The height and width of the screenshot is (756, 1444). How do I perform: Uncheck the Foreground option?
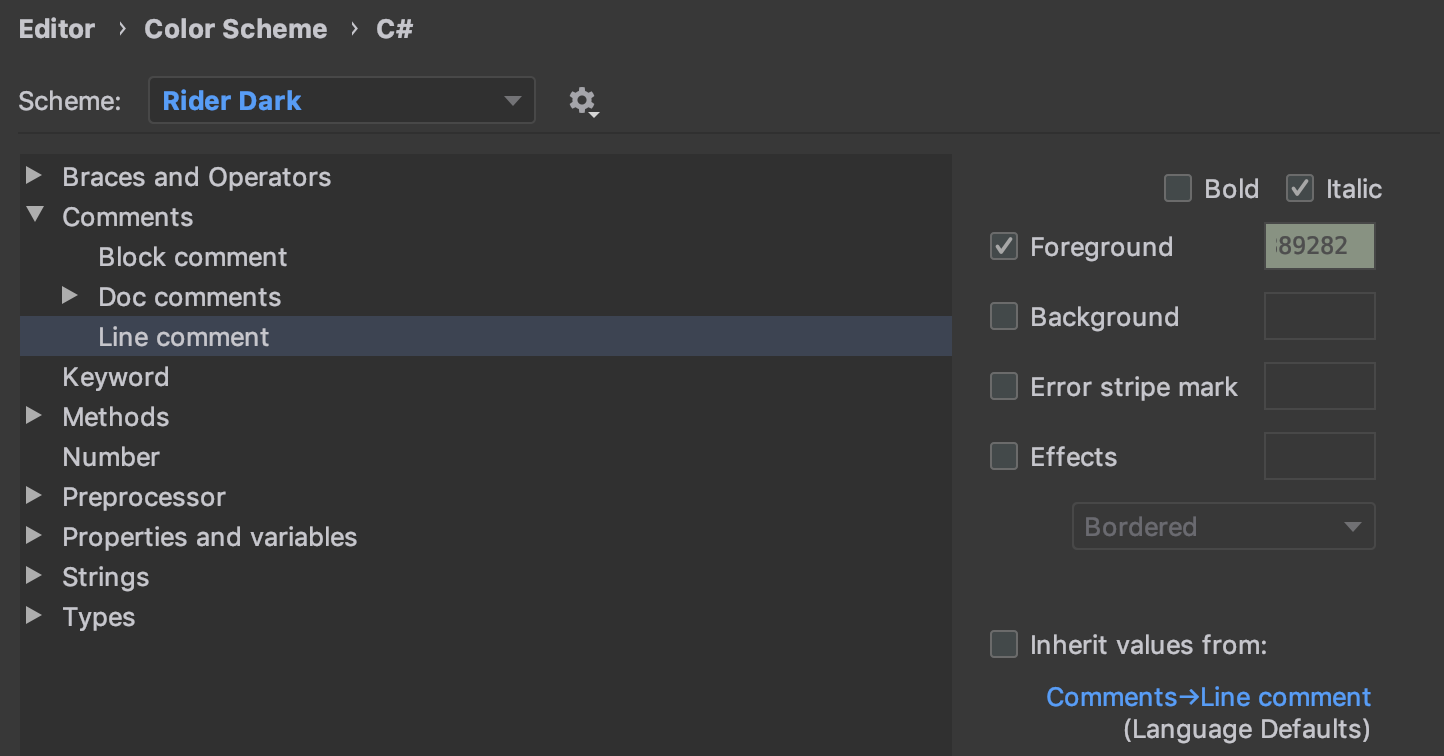tap(1003, 246)
